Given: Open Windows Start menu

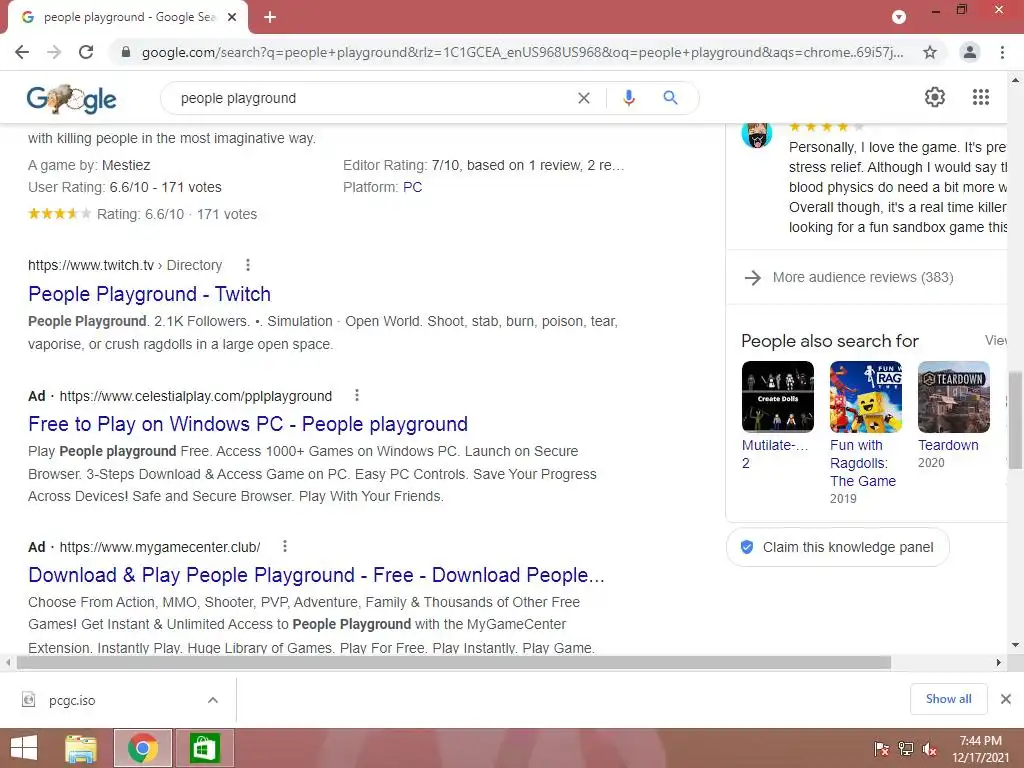Looking at the screenshot, I should pos(24,748).
